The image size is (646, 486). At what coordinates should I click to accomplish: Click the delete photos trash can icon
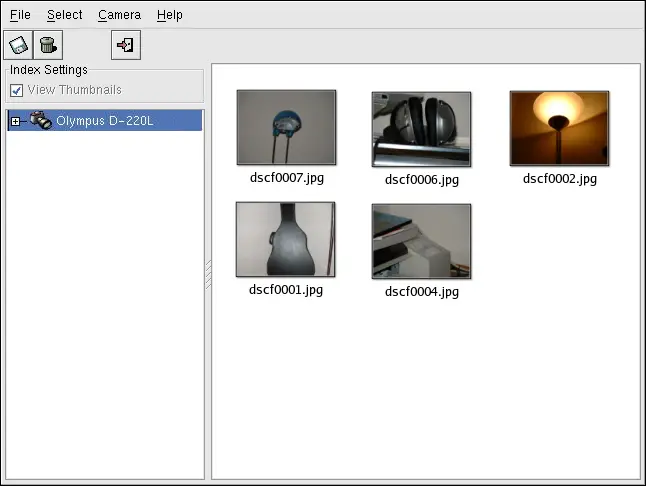tap(47, 45)
